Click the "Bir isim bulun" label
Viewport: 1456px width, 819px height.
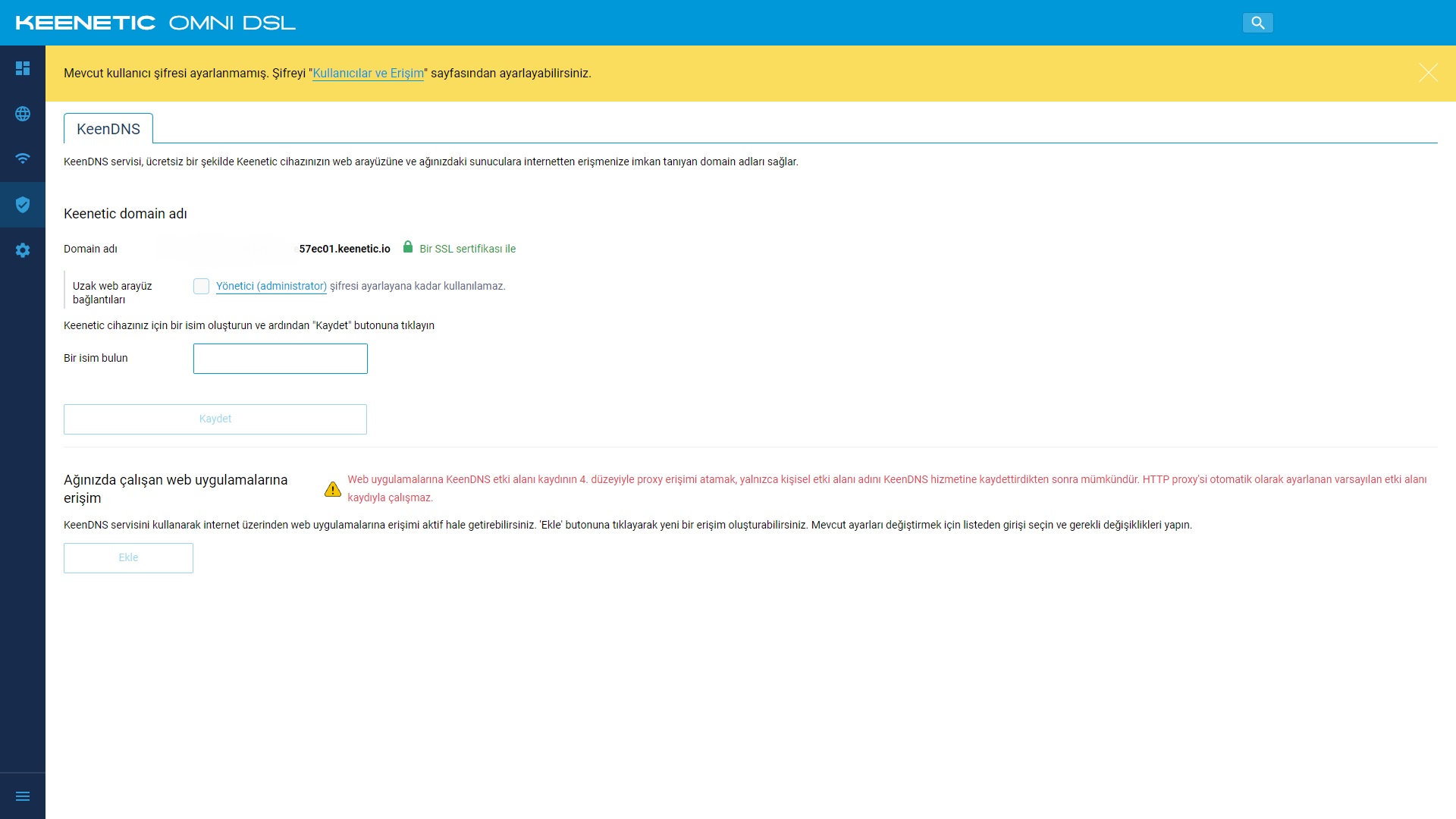96,358
